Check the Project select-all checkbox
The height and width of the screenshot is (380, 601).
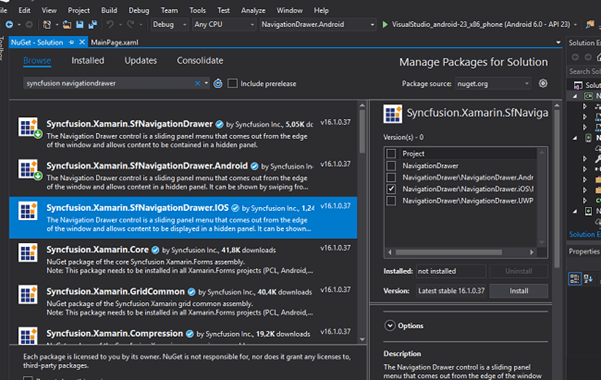coord(391,153)
